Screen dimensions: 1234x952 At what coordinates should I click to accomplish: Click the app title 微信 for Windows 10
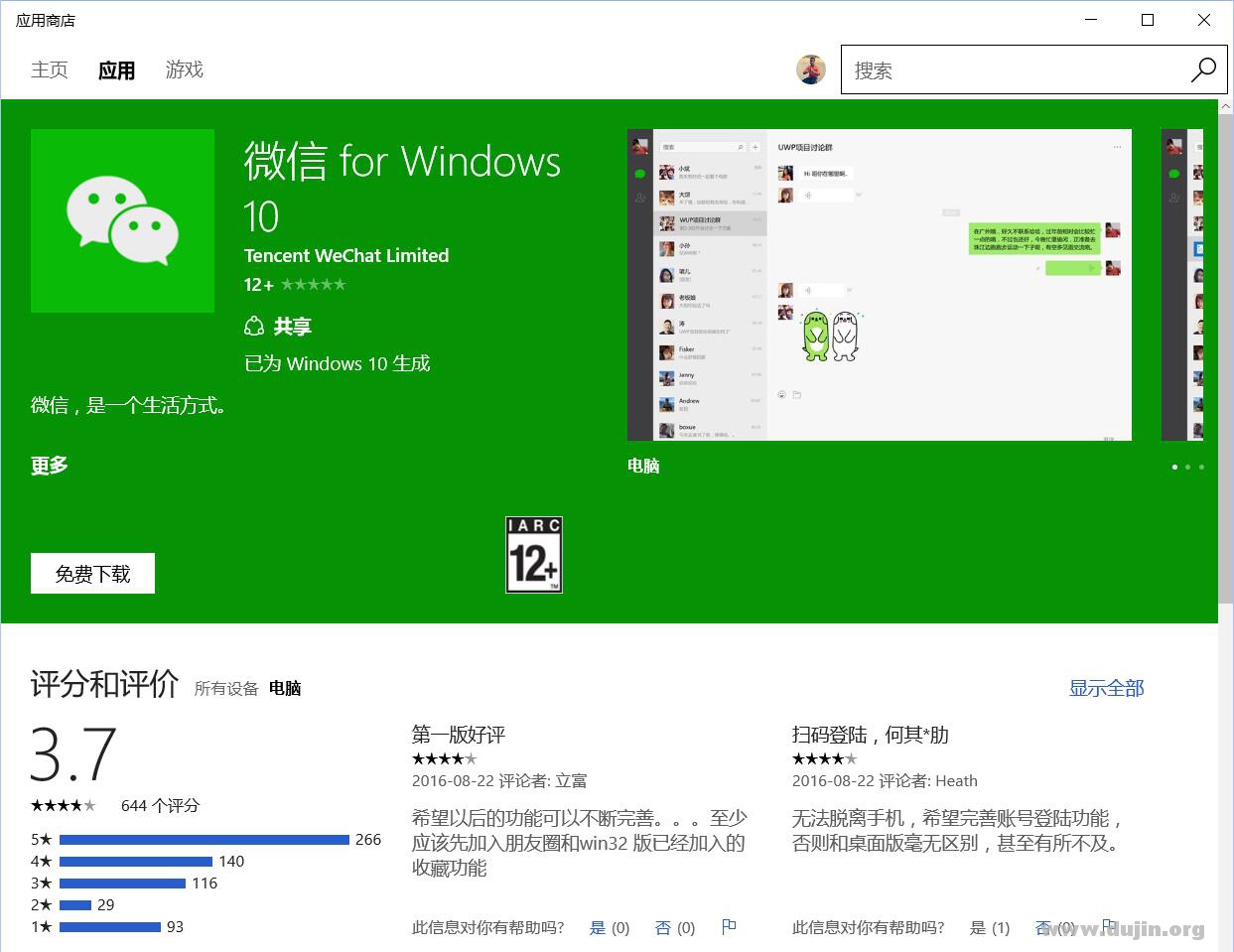tap(402, 189)
